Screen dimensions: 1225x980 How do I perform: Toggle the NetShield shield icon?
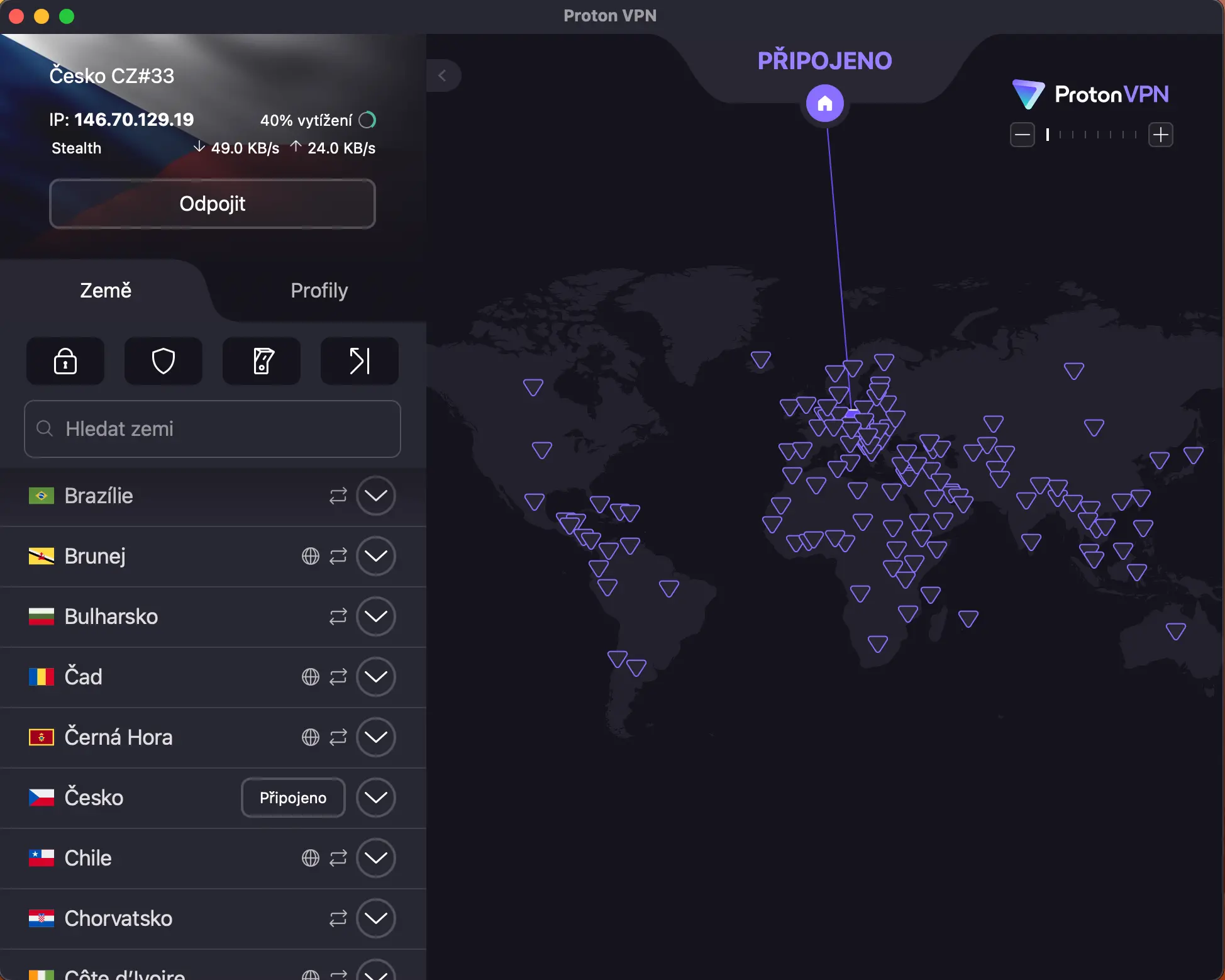(164, 361)
